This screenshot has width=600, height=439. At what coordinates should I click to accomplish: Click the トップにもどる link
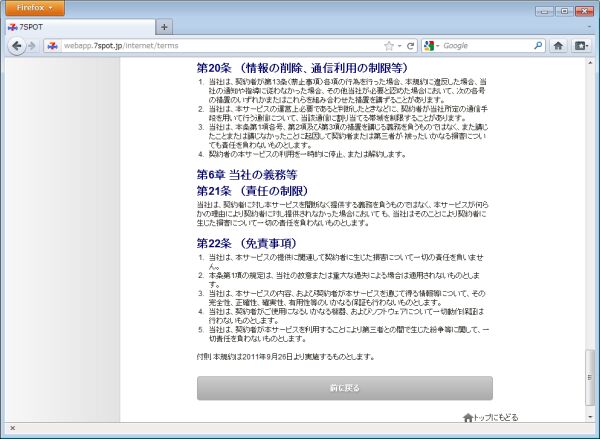497,417
